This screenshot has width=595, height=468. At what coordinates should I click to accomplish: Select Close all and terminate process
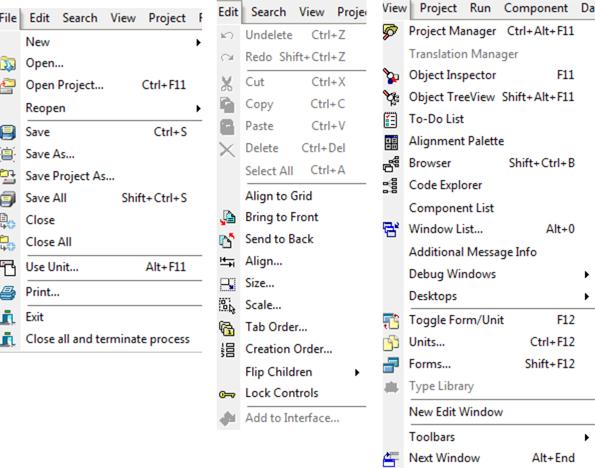pos(108,339)
